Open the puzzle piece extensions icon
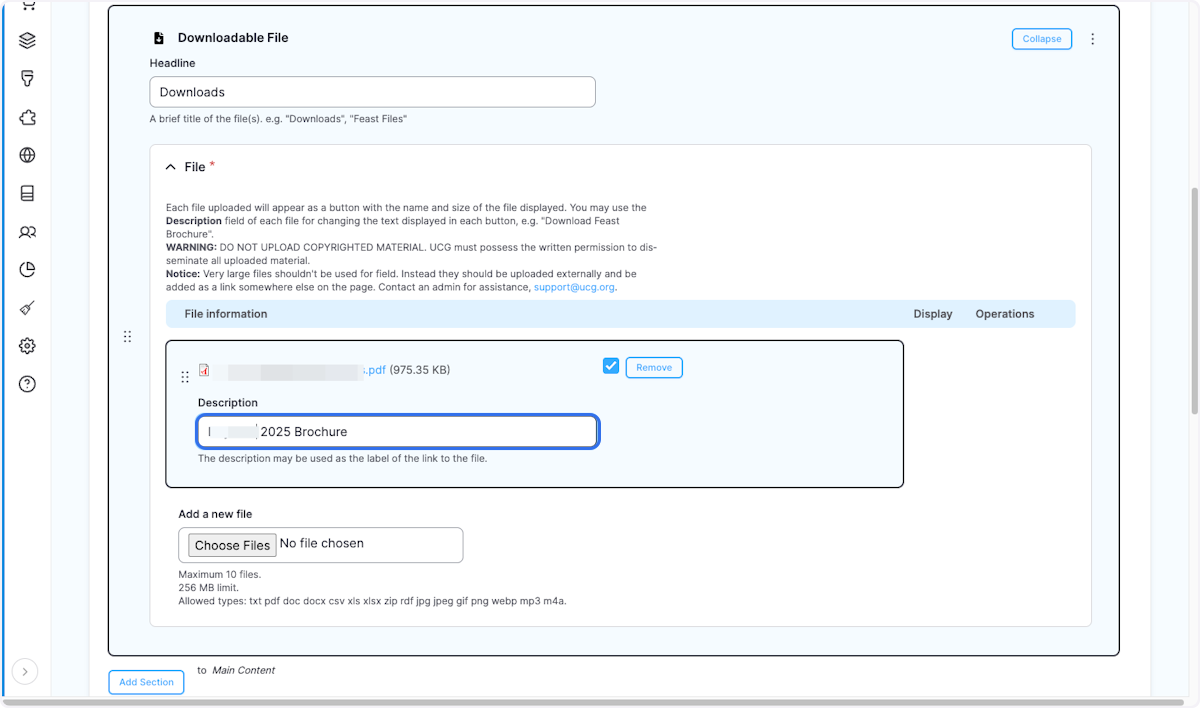The height and width of the screenshot is (708, 1200). pyautogui.click(x=26, y=117)
